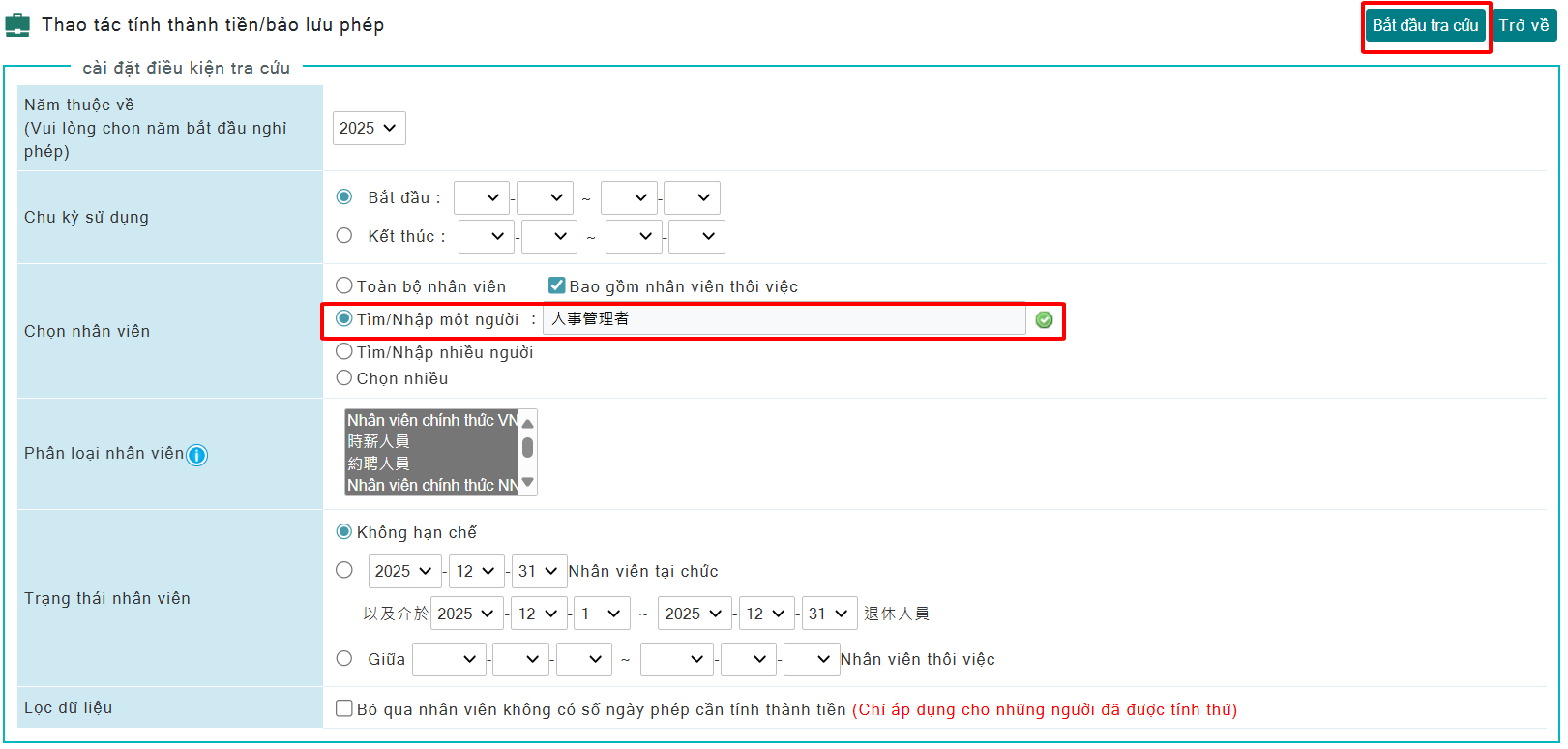This screenshot has height=749, width=1568.
Task: Click the employee name input field
Action: point(784,319)
